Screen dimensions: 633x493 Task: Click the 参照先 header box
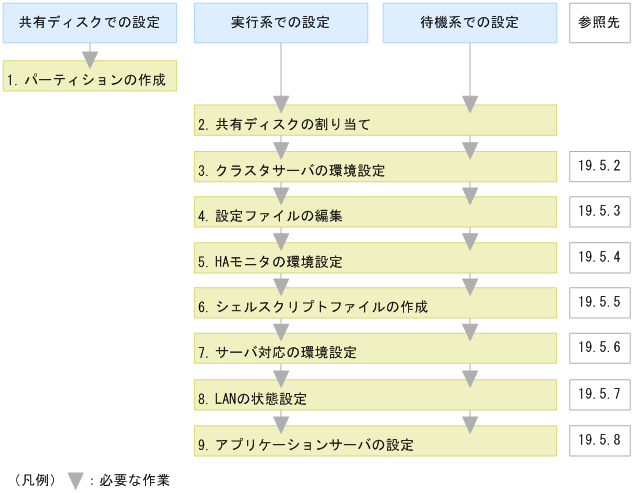(599, 22)
